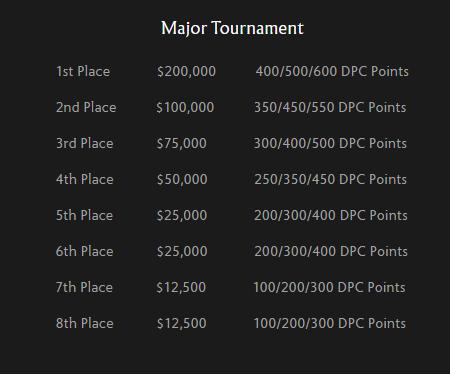Click the $75,000 prize amount
This screenshot has height=374, width=450.
(x=182, y=143)
